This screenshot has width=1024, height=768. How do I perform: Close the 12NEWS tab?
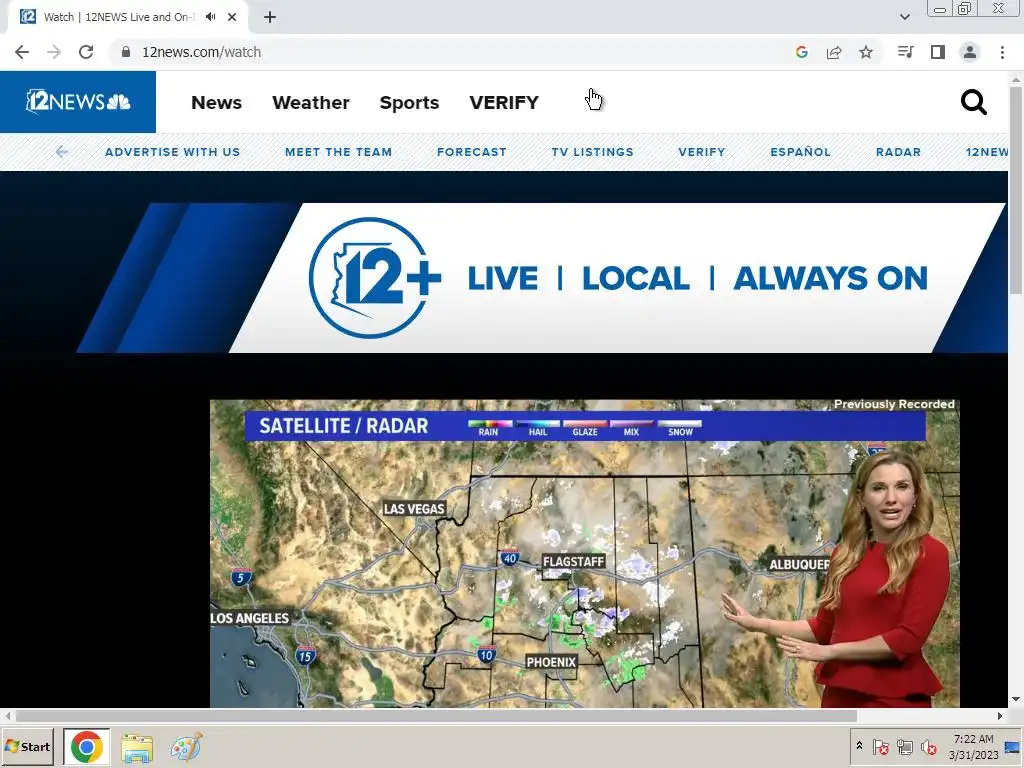coord(232,17)
